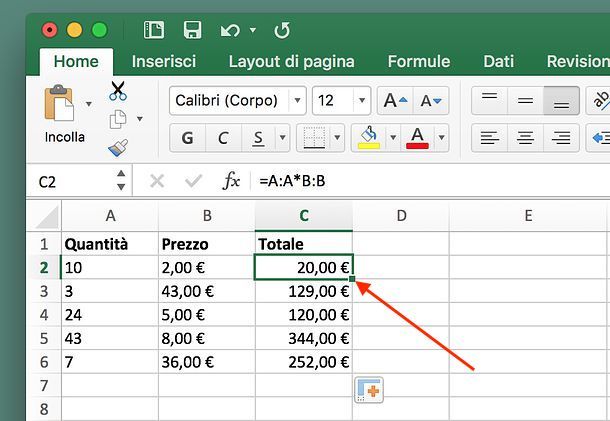The height and width of the screenshot is (421, 610).
Task: Select cell with 43,00 € price
Action: (x=207, y=291)
